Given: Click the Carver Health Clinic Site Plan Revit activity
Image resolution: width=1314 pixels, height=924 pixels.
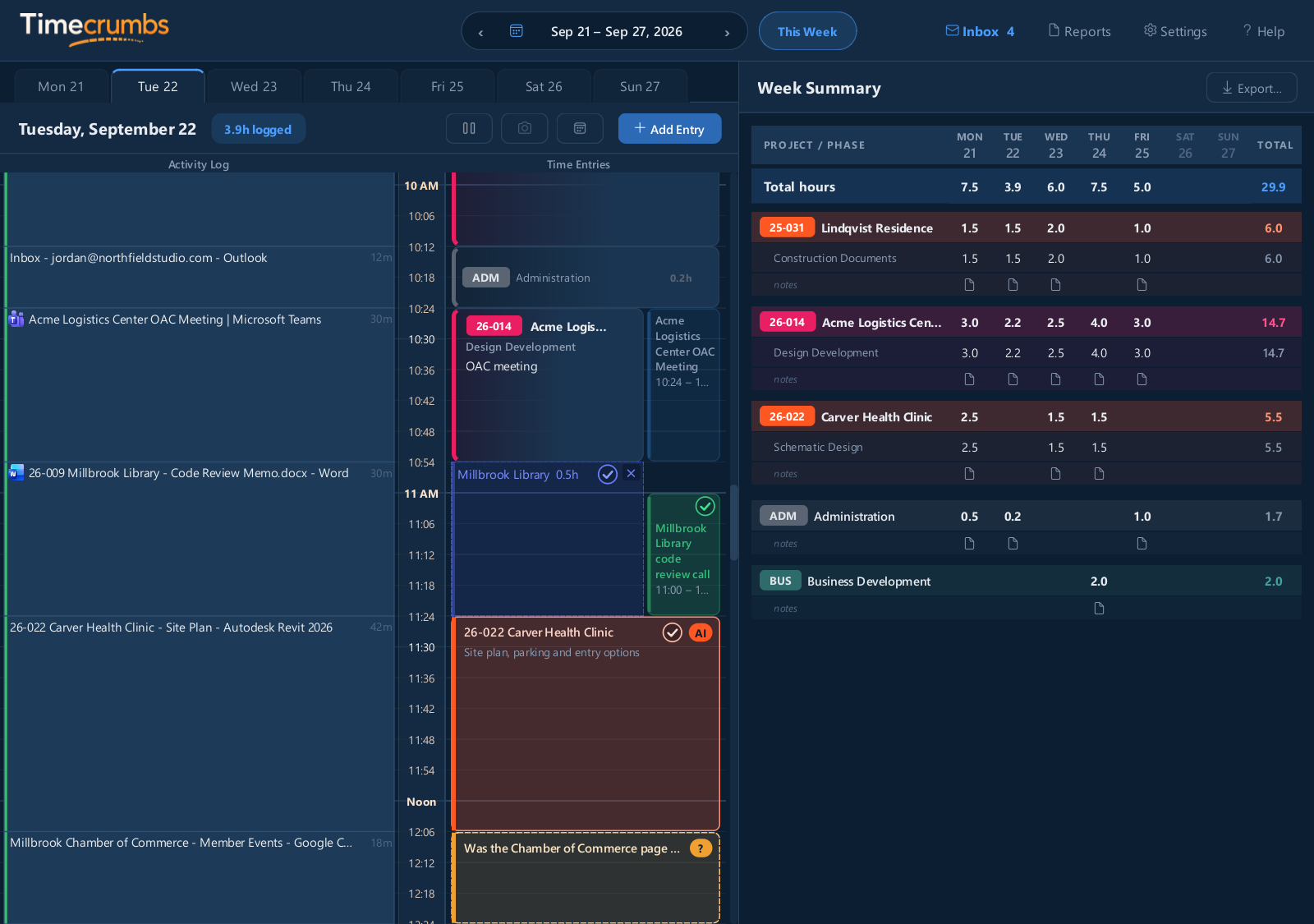Looking at the screenshot, I should [x=200, y=724].
